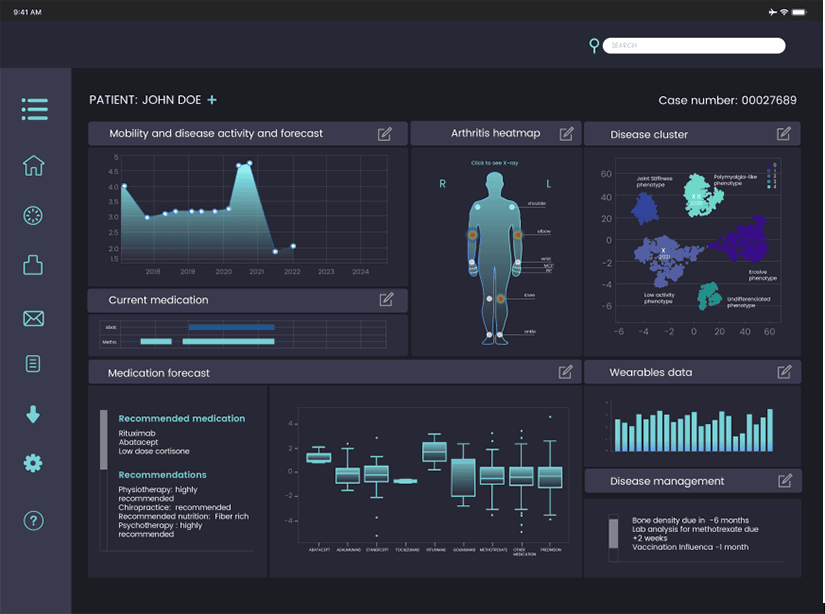Click the document notes icon in the sidebar

[x=33, y=364]
